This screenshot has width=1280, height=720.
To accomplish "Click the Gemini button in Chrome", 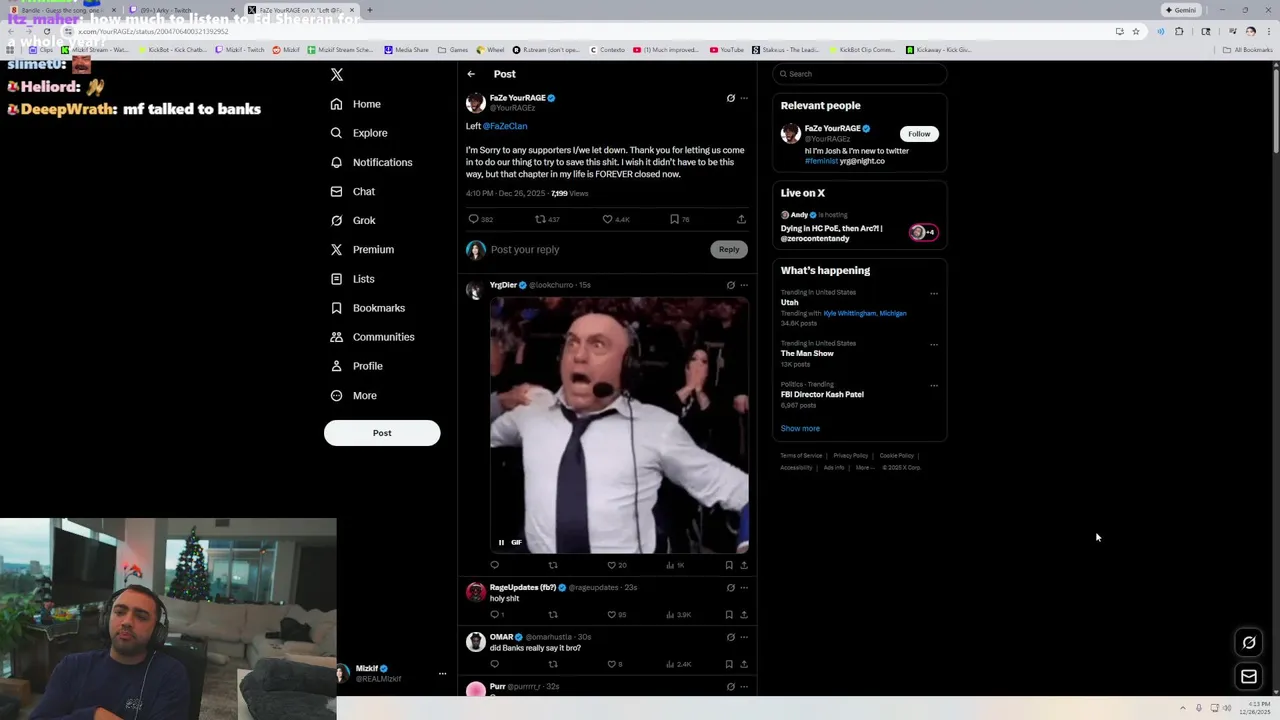I will 1181,10.
